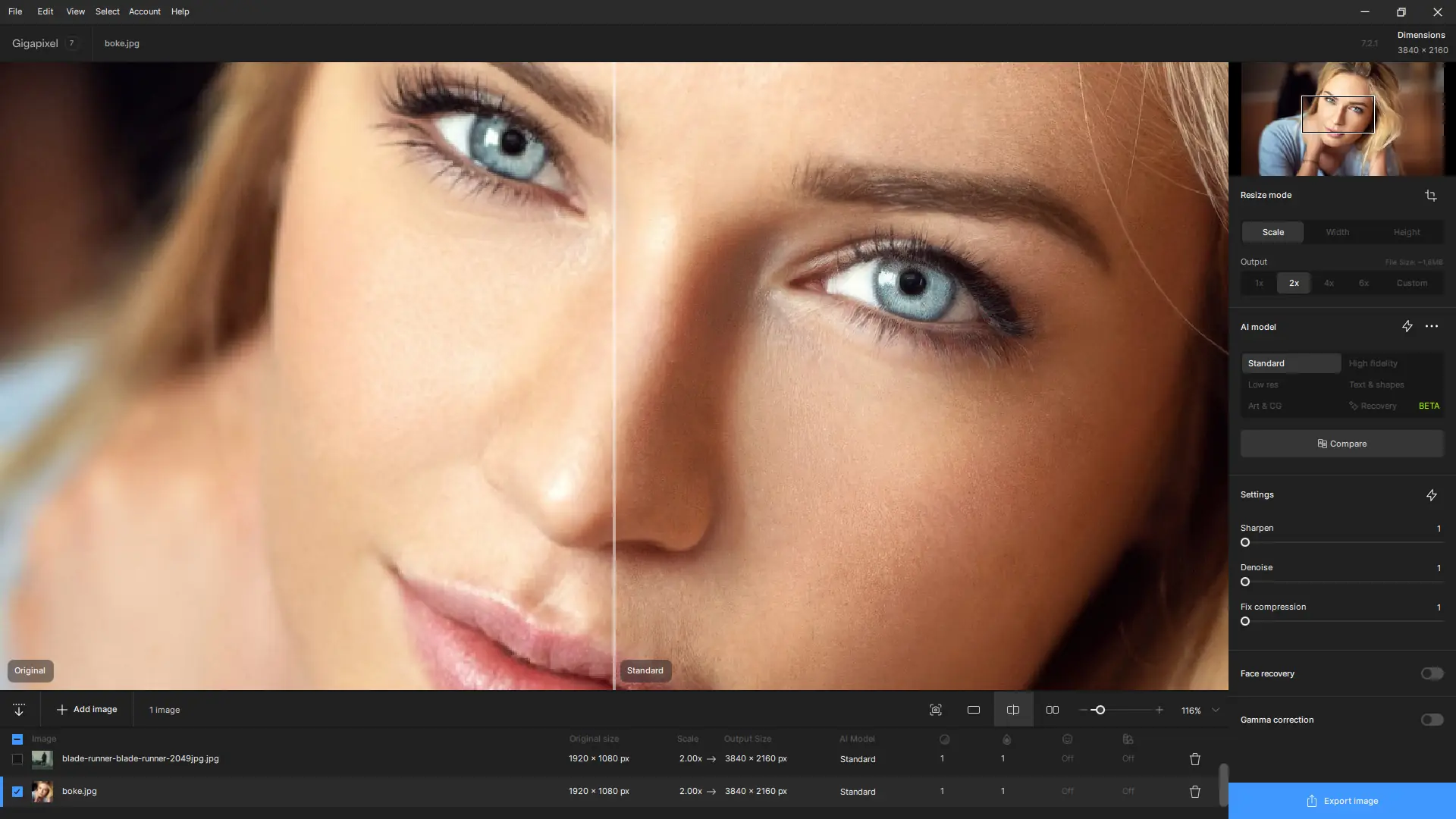
Task: Click the crop tool icon
Action: point(1430,196)
